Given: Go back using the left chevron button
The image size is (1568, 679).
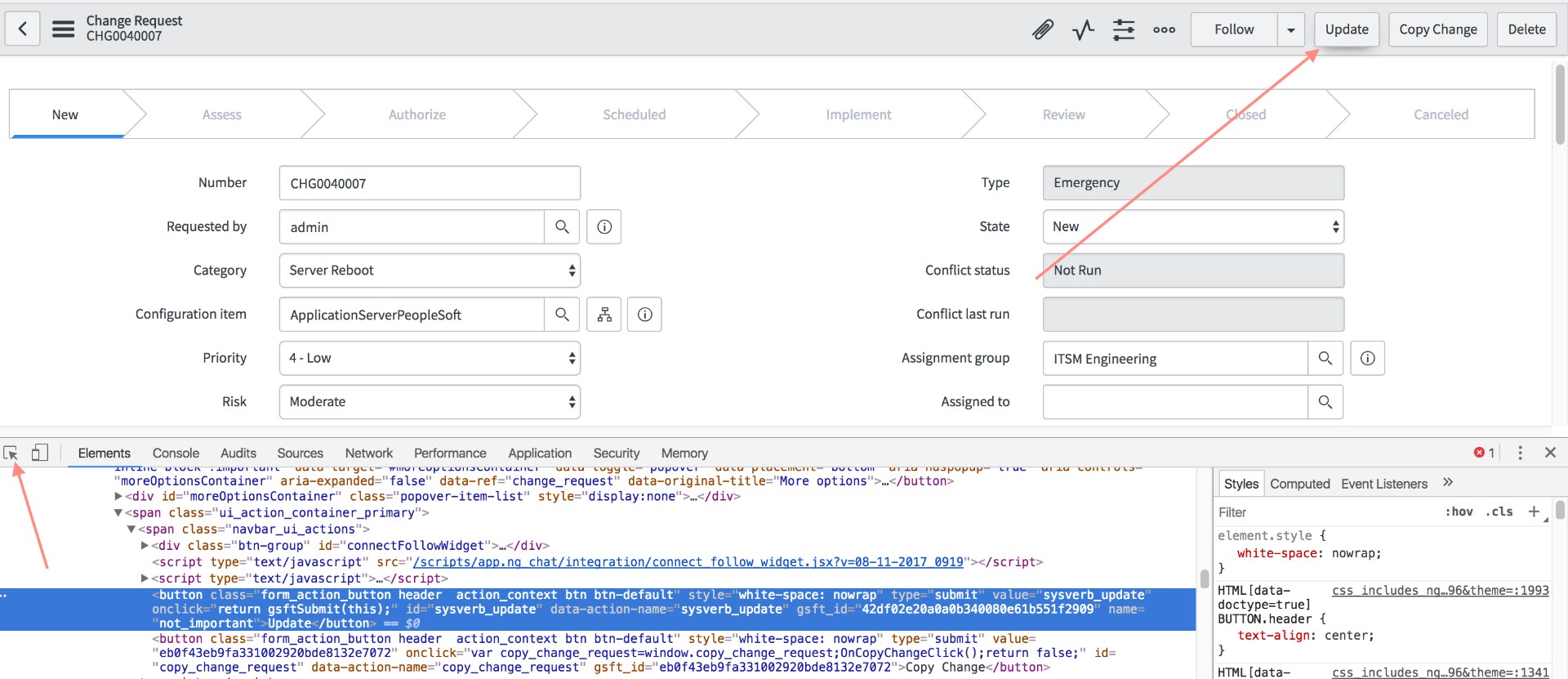Looking at the screenshot, I should click(x=22, y=29).
